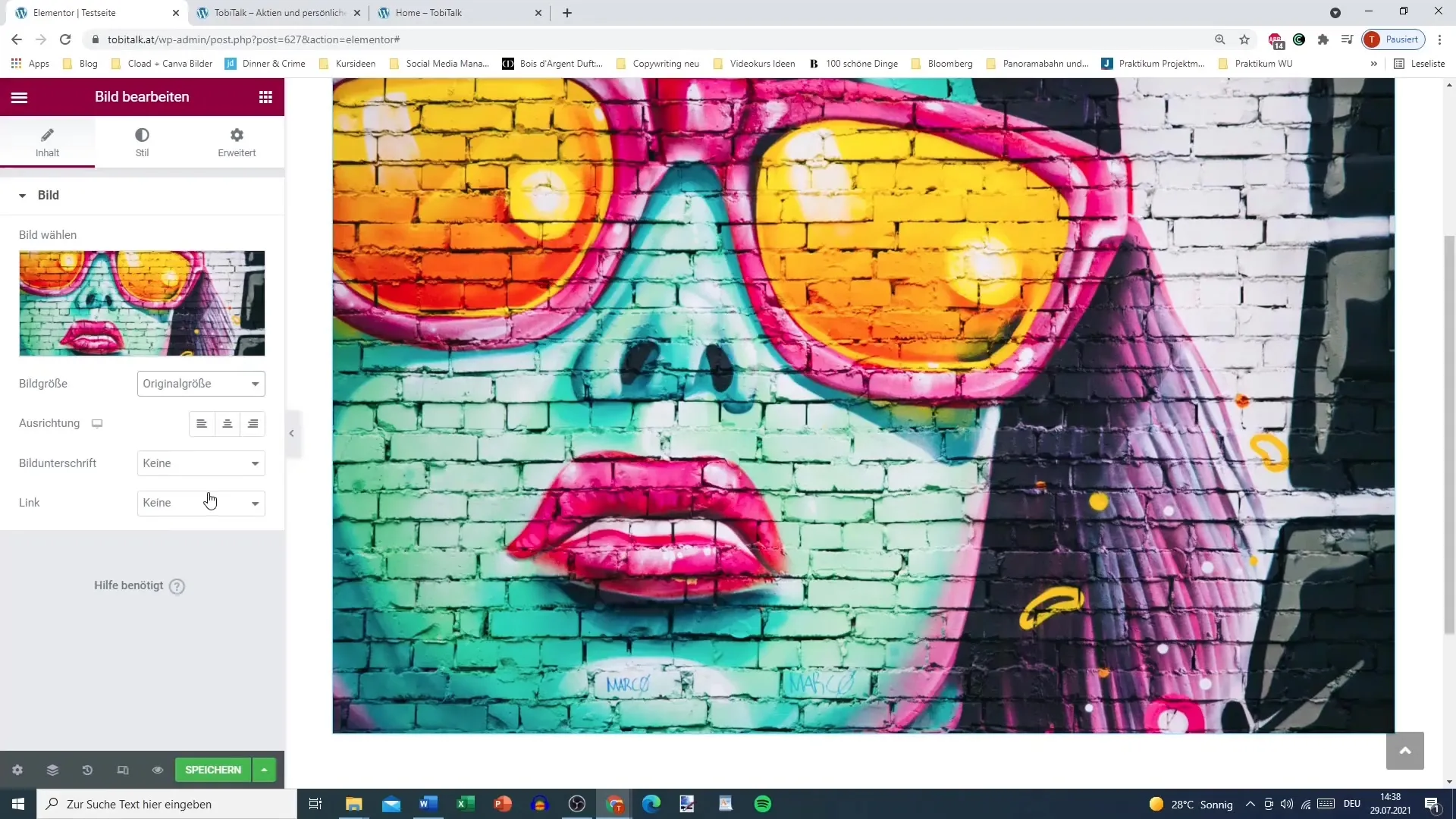
Task: Click the address bar URL
Action: pos(253,39)
